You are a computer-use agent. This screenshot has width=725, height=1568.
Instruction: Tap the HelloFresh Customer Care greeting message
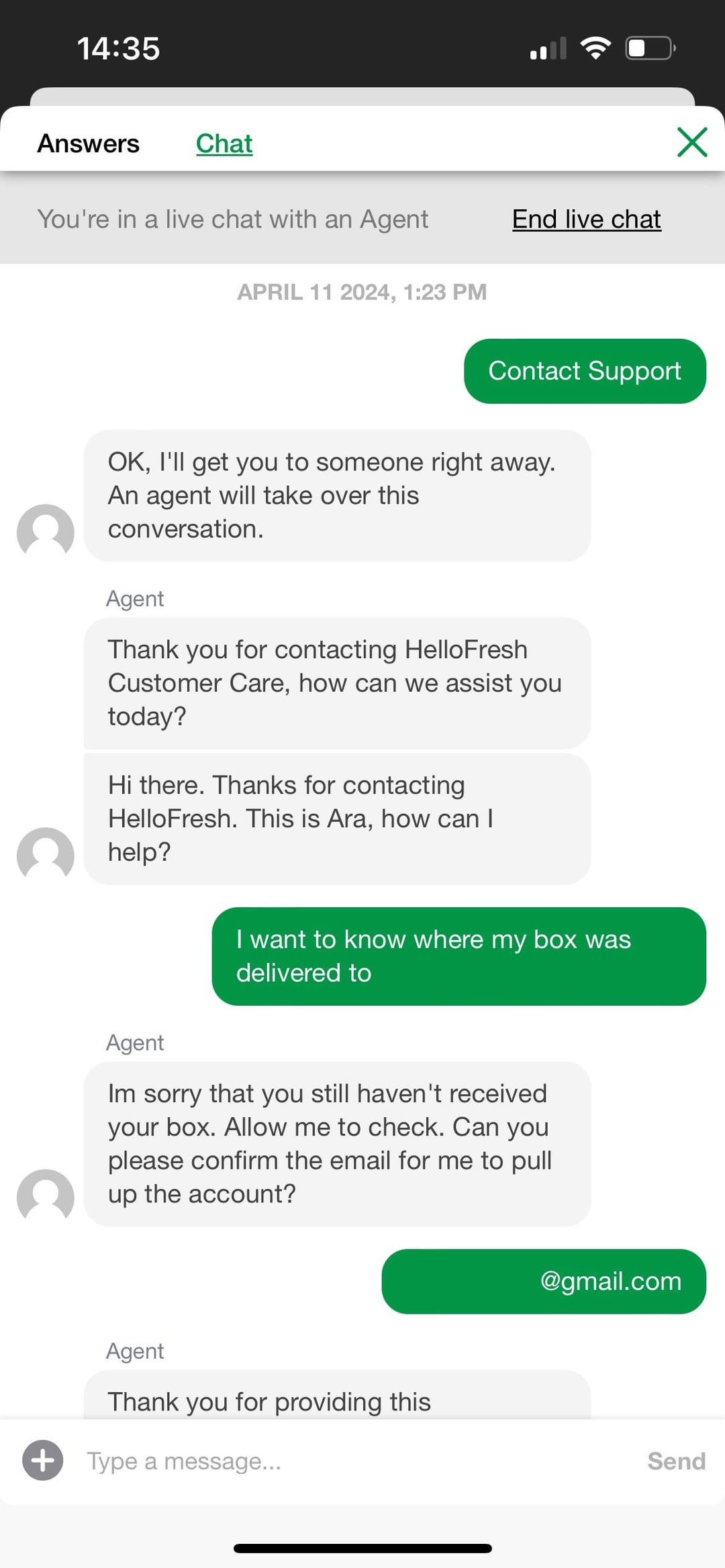tap(337, 683)
